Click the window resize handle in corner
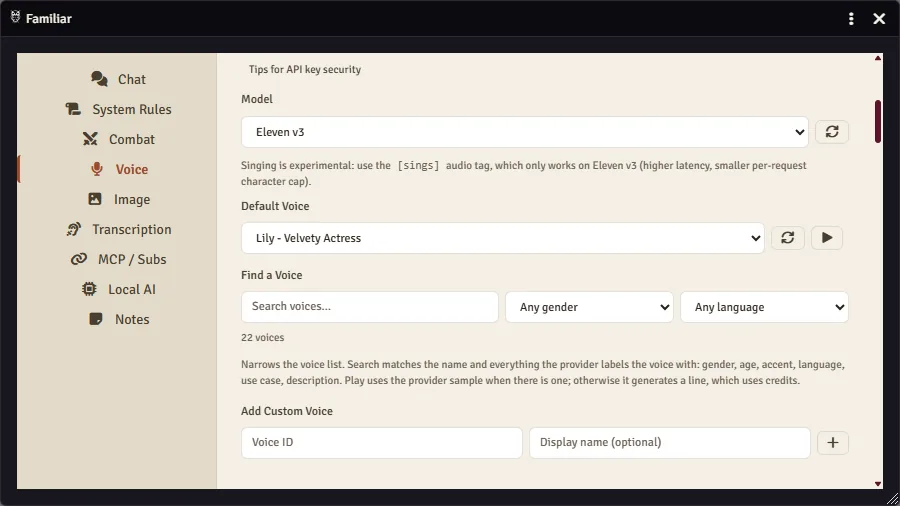 point(893,499)
